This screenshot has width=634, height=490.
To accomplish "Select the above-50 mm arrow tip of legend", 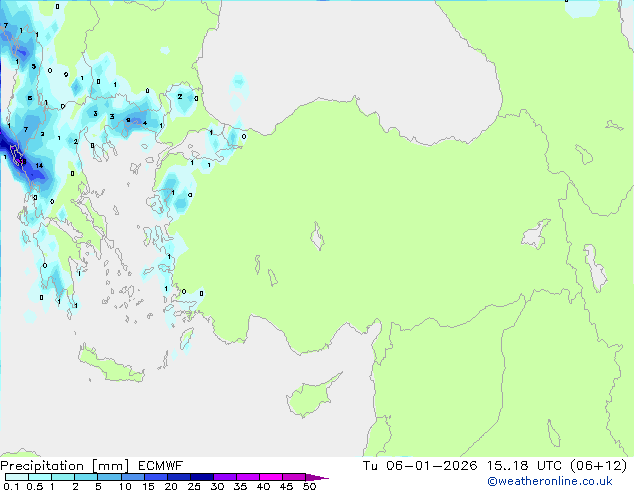I will pyautogui.click(x=317, y=477).
